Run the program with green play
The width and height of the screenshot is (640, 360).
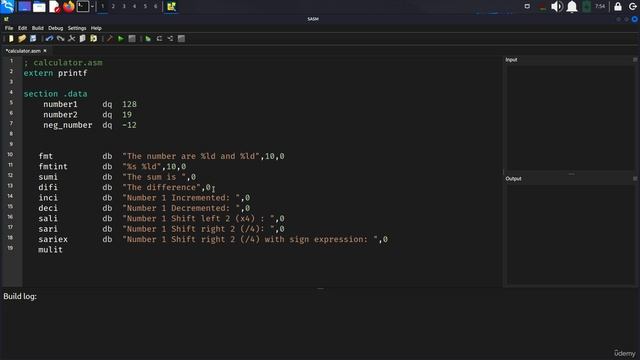[x=121, y=38]
